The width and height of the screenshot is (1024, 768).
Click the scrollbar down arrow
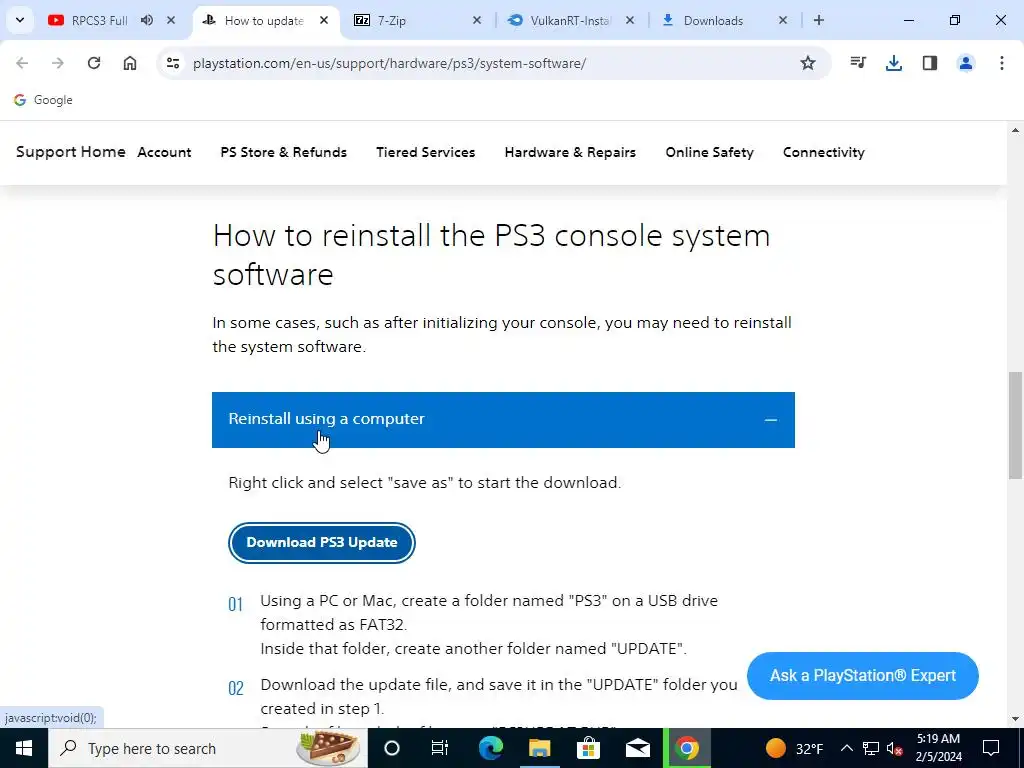pyautogui.click(x=1016, y=719)
